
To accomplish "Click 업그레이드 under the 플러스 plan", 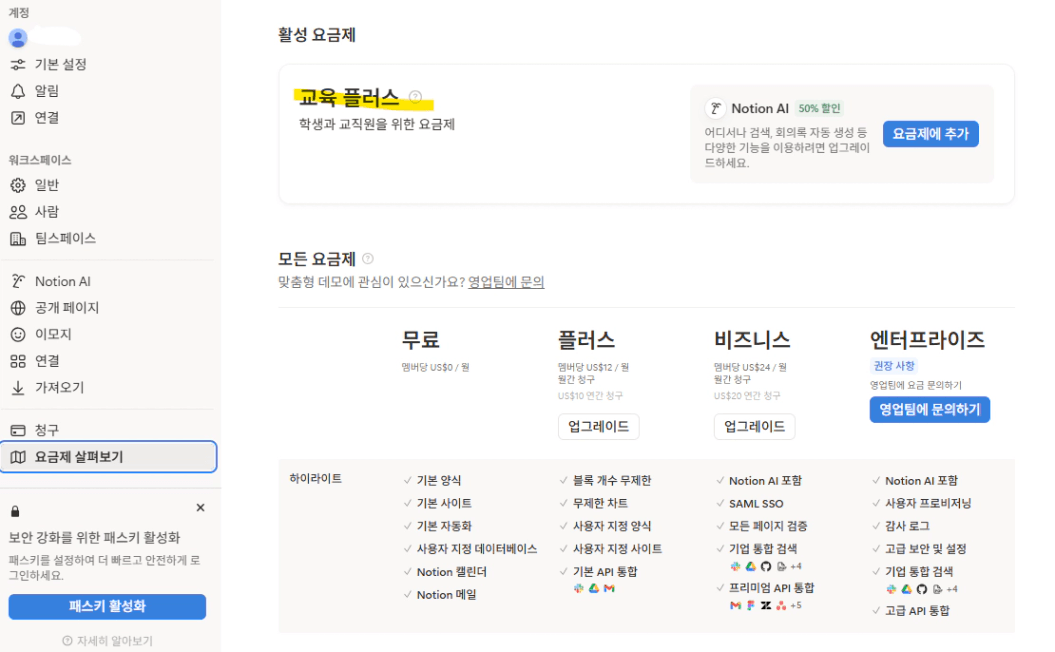I will (599, 427).
